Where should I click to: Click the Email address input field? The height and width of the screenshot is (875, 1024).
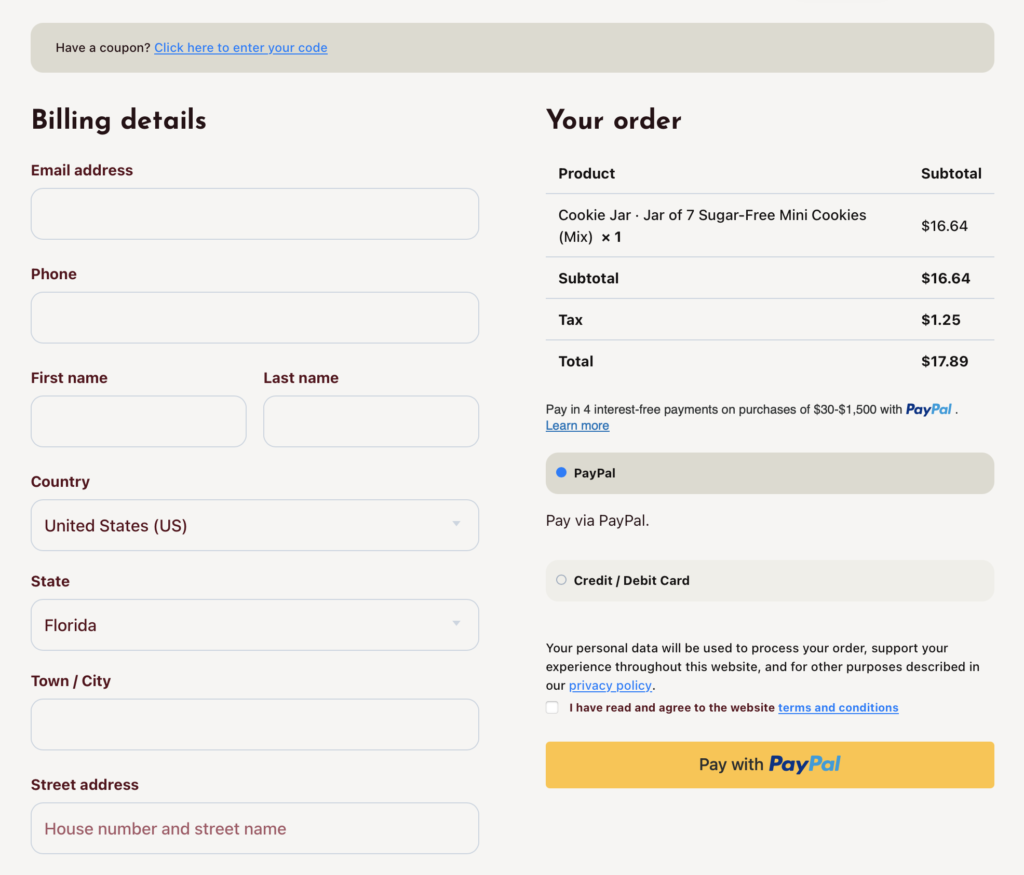[255, 214]
